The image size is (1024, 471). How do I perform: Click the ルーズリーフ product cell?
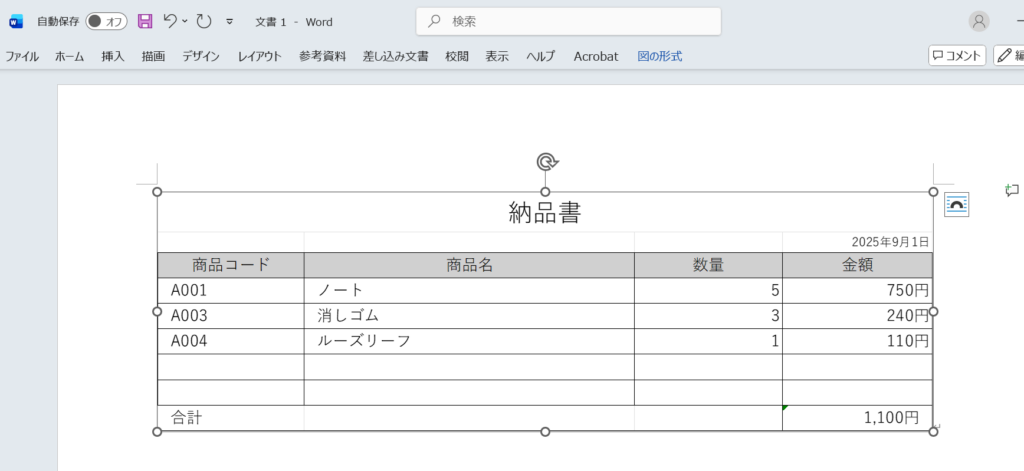(x=469, y=342)
